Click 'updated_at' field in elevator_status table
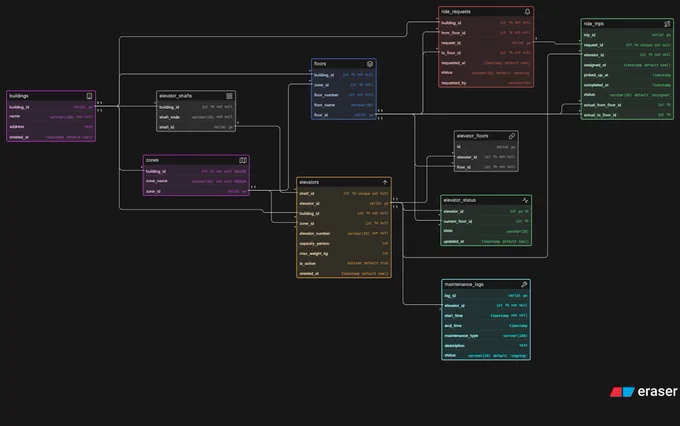680x426 pixels. 486,241
